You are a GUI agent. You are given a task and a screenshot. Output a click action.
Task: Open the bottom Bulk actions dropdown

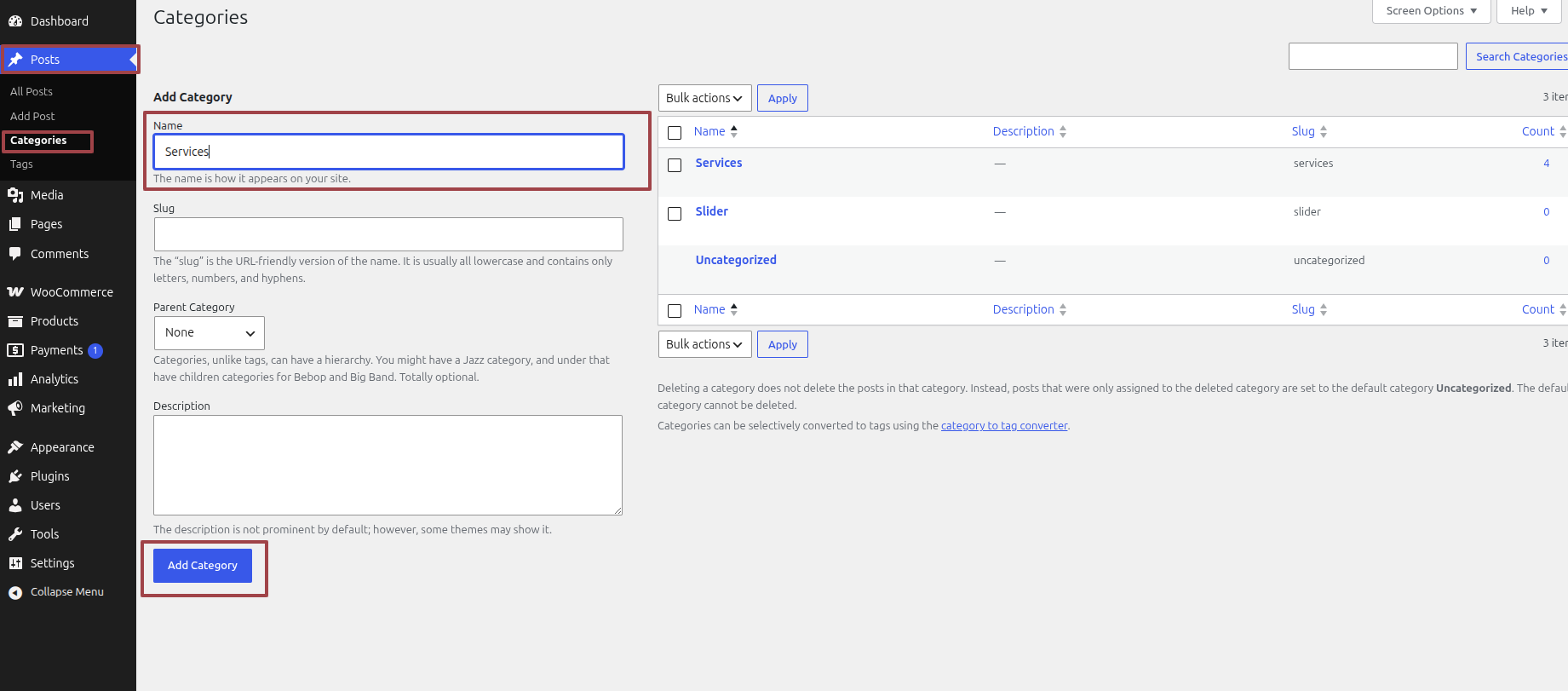pyautogui.click(x=705, y=344)
